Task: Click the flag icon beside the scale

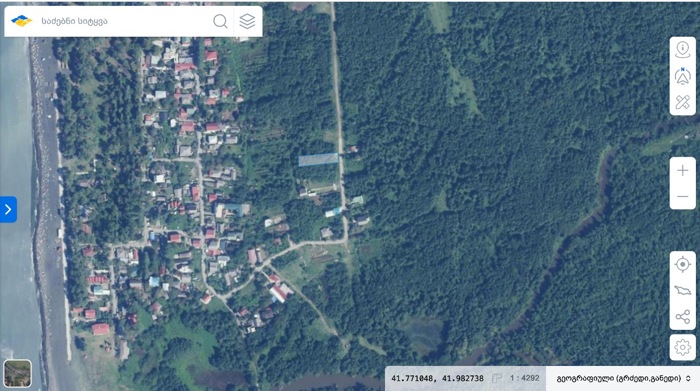Action: [x=496, y=379]
